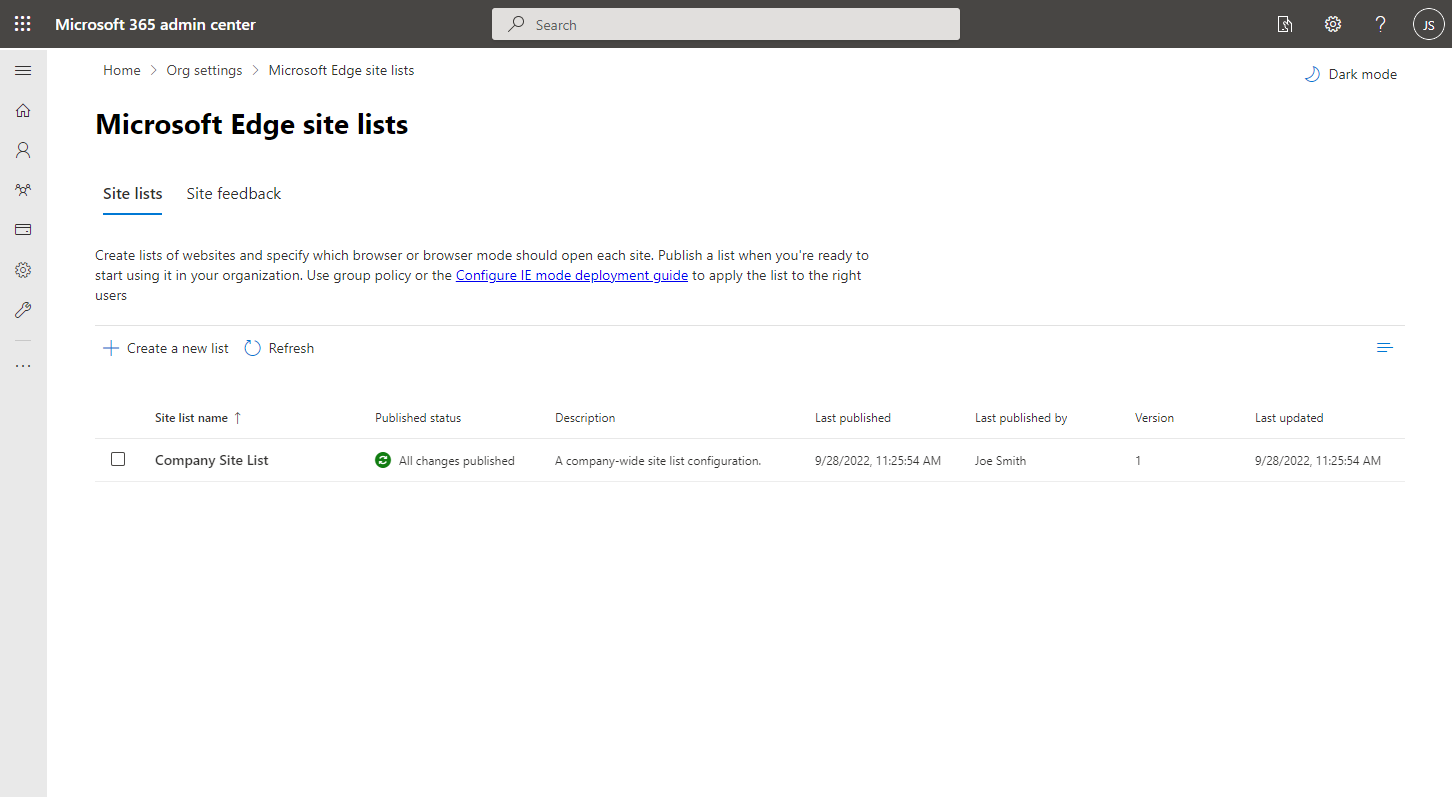Open Settings from the left sidebar
The height and width of the screenshot is (797, 1452).
[x=22, y=269]
